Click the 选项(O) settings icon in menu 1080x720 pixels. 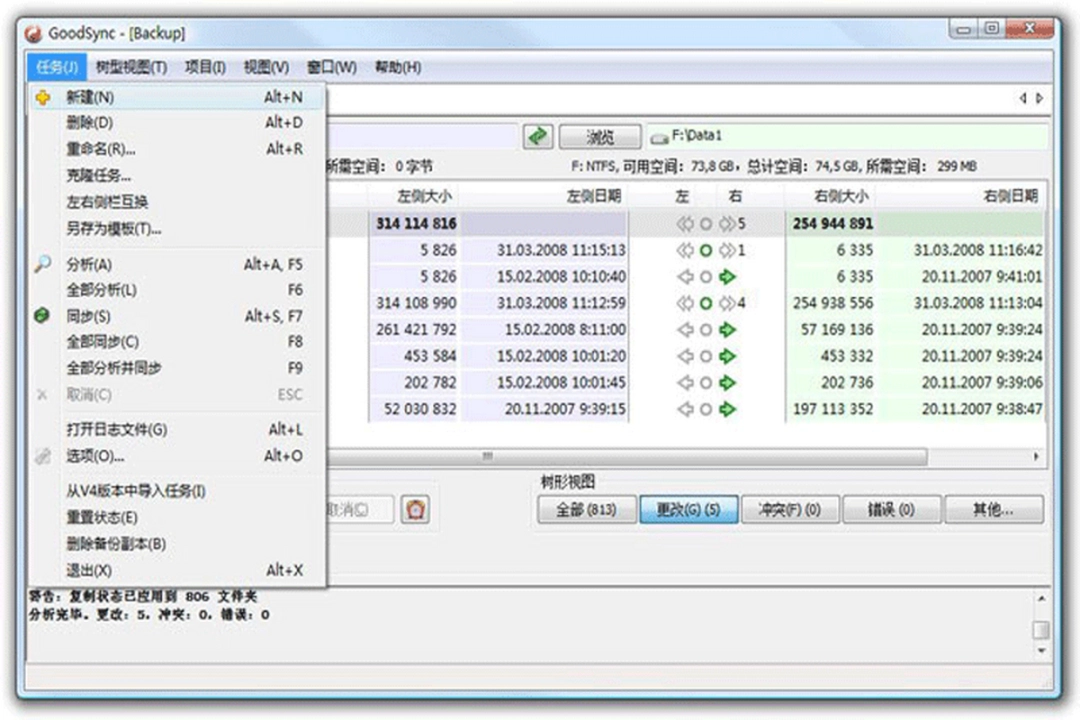[41, 456]
